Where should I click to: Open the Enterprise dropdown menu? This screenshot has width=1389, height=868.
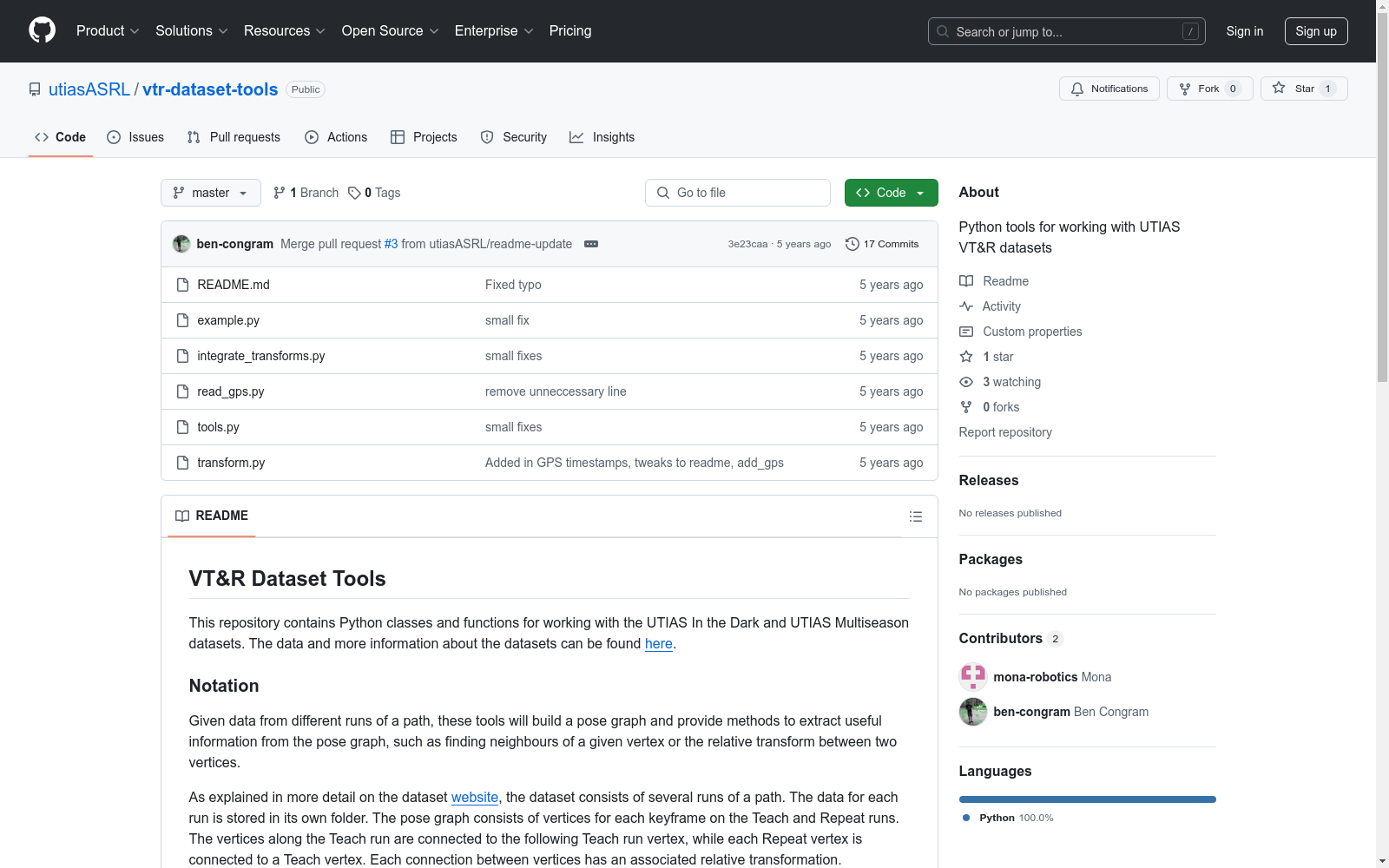[494, 31]
